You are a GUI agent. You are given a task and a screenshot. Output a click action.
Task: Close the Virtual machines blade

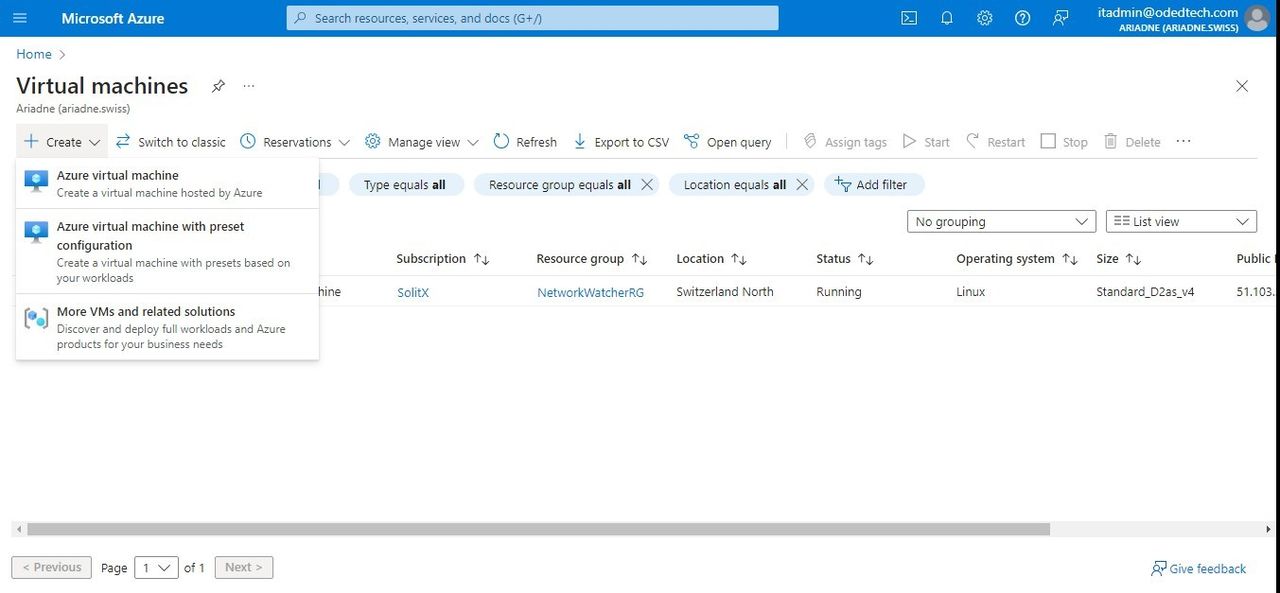point(1242,86)
